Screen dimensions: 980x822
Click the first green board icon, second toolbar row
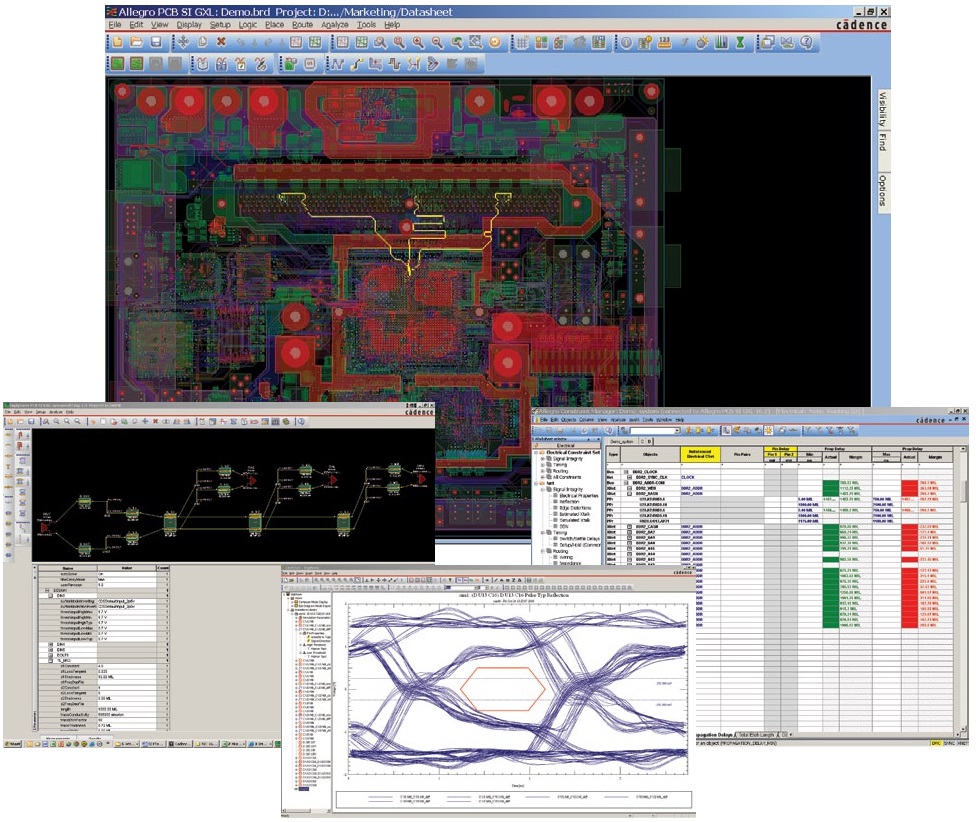point(117,63)
